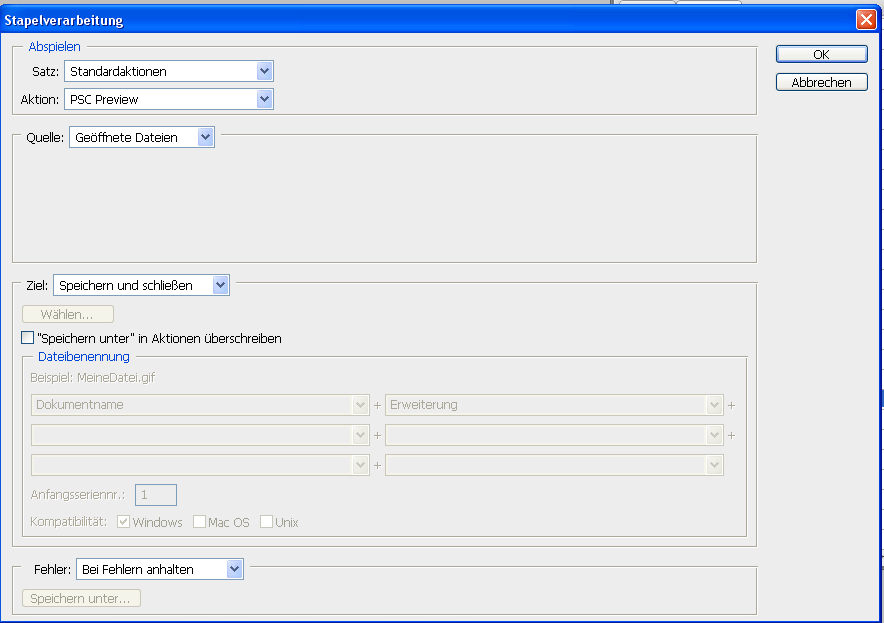Screen dimensions: 884x623
Task: Click the Anfangsseriennr. input field
Action: 156,495
